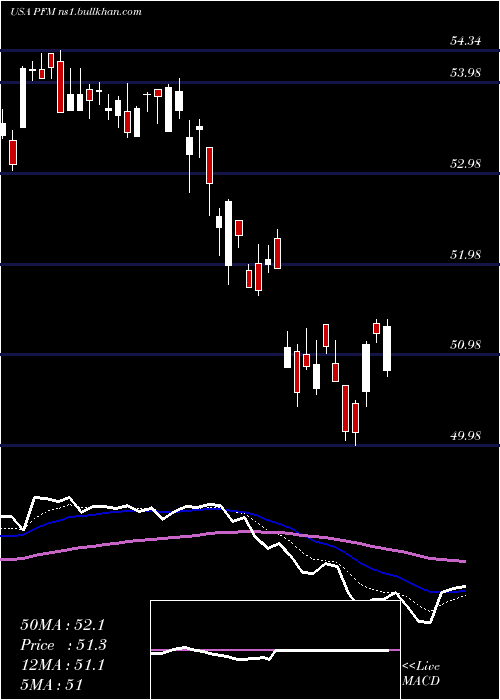Click the Live MACD label
500x700 pixels.
pos(421,673)
